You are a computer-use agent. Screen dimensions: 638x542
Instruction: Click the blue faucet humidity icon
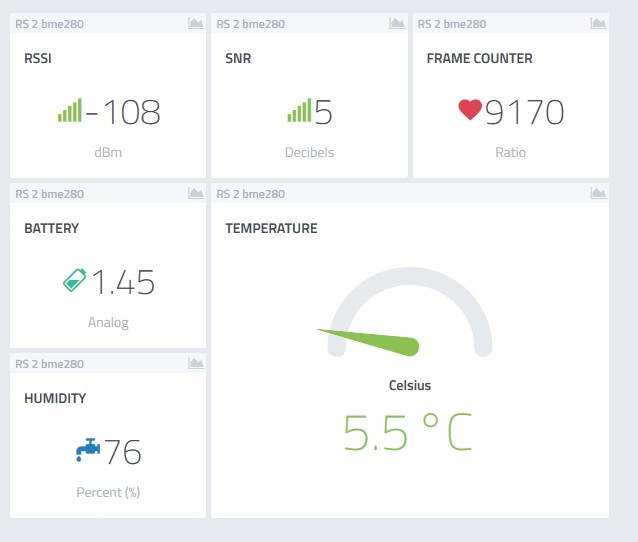point(88,451)
